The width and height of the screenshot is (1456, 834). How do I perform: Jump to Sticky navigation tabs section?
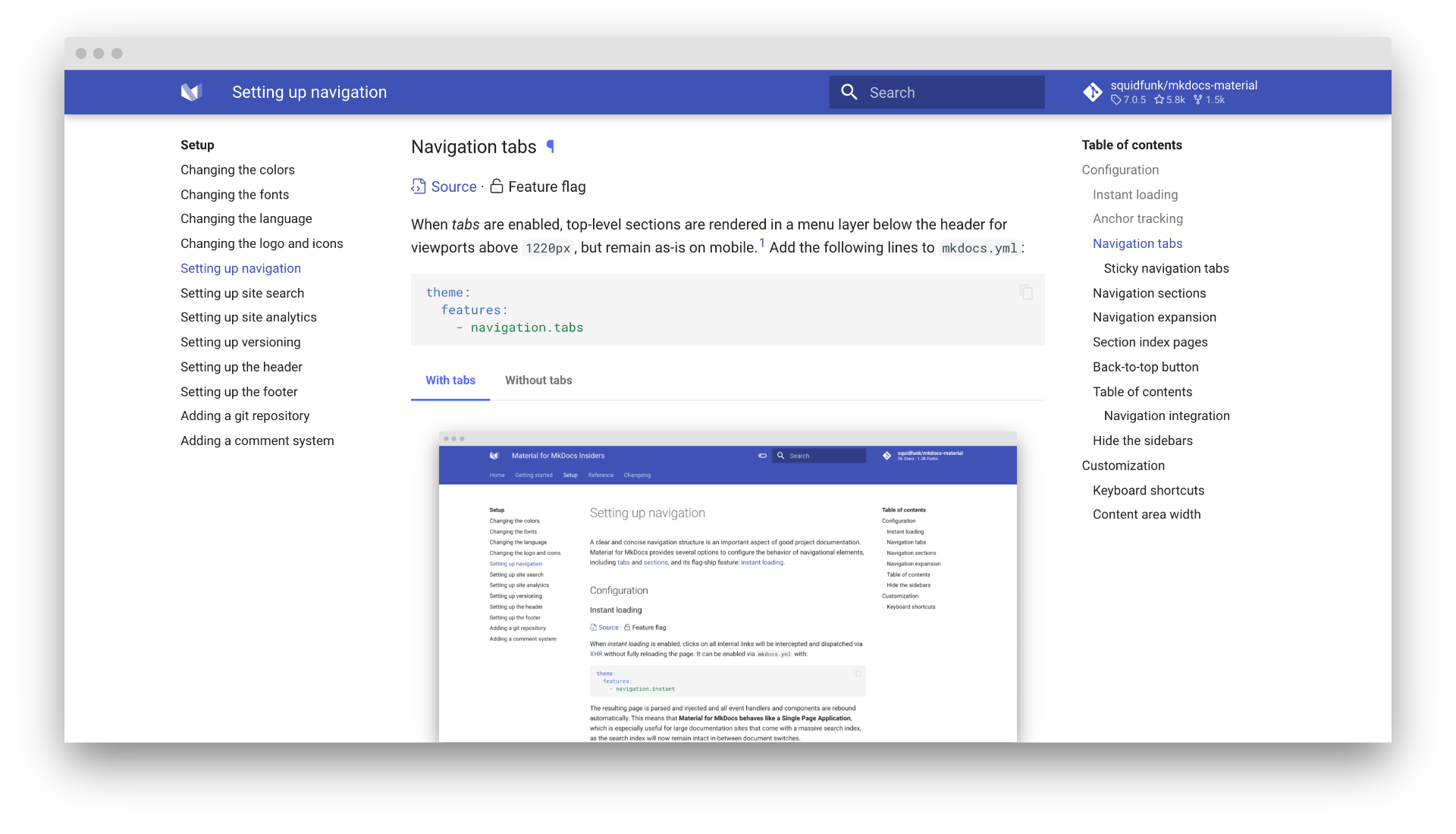pyautogui.click(x=1166, y=268)
